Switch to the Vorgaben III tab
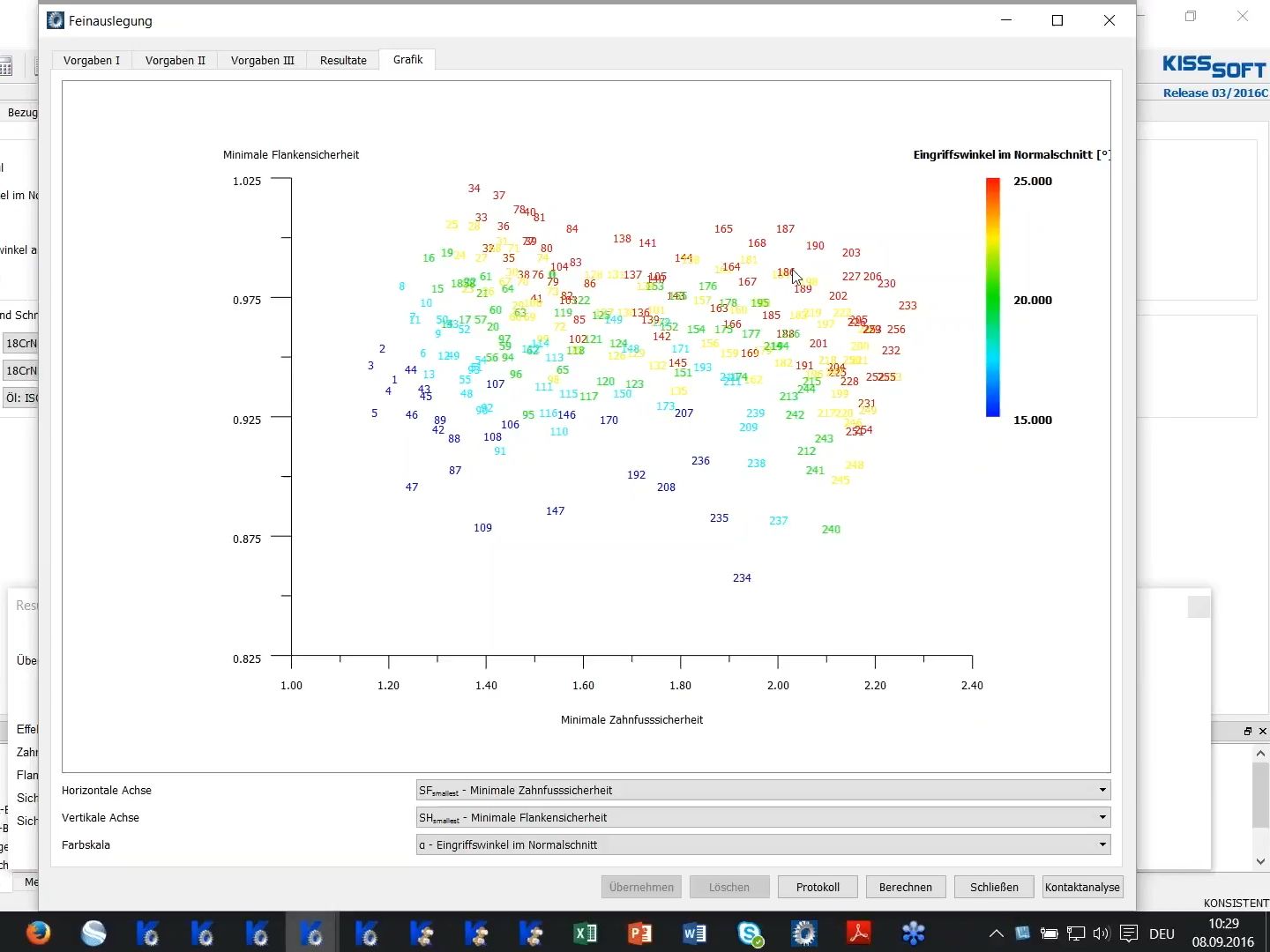 pos(262,60)
